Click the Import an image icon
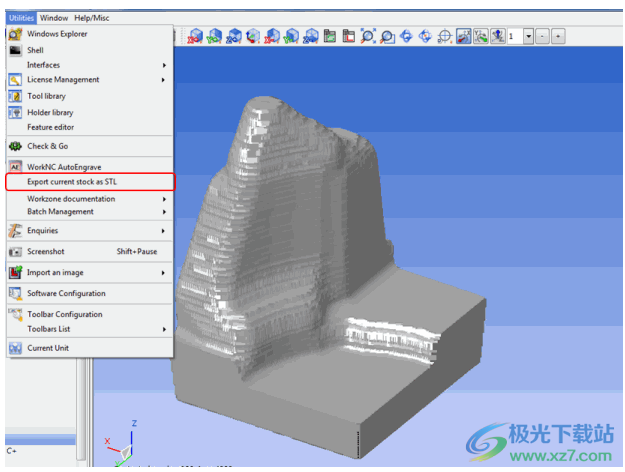This screenshot has height=472, width=625. click(x=15, y=272)
